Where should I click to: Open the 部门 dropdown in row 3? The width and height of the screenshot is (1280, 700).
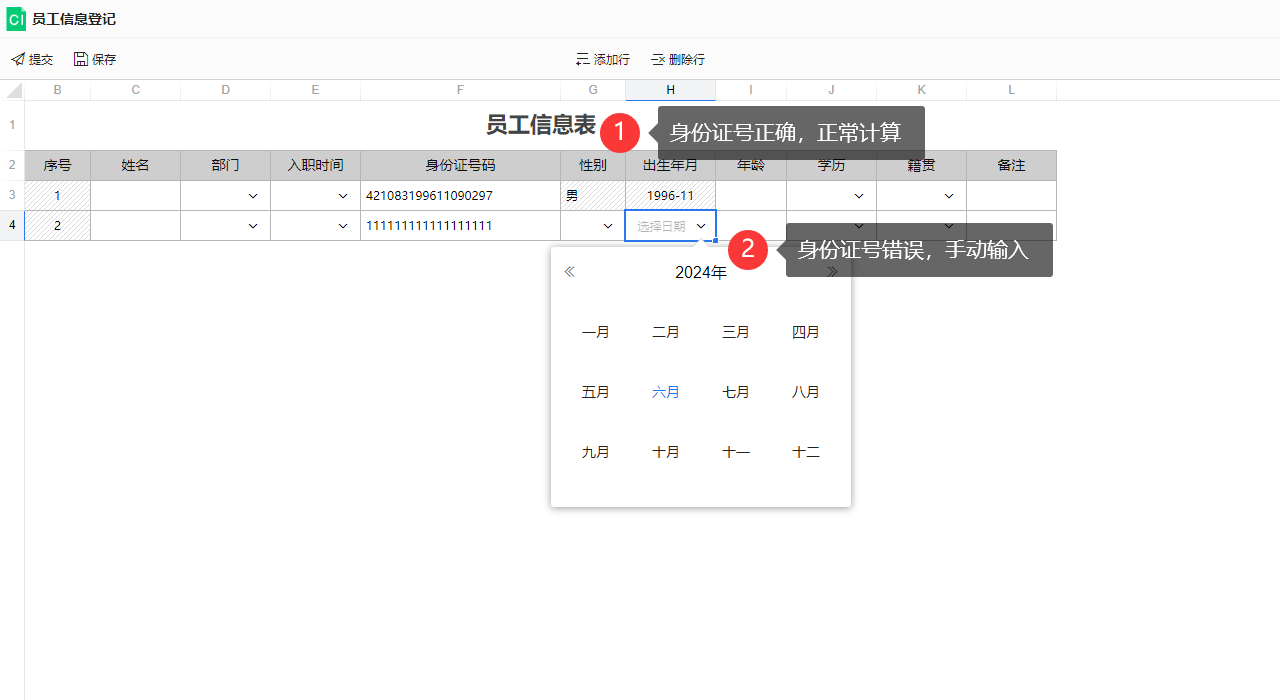coord(253,196)
